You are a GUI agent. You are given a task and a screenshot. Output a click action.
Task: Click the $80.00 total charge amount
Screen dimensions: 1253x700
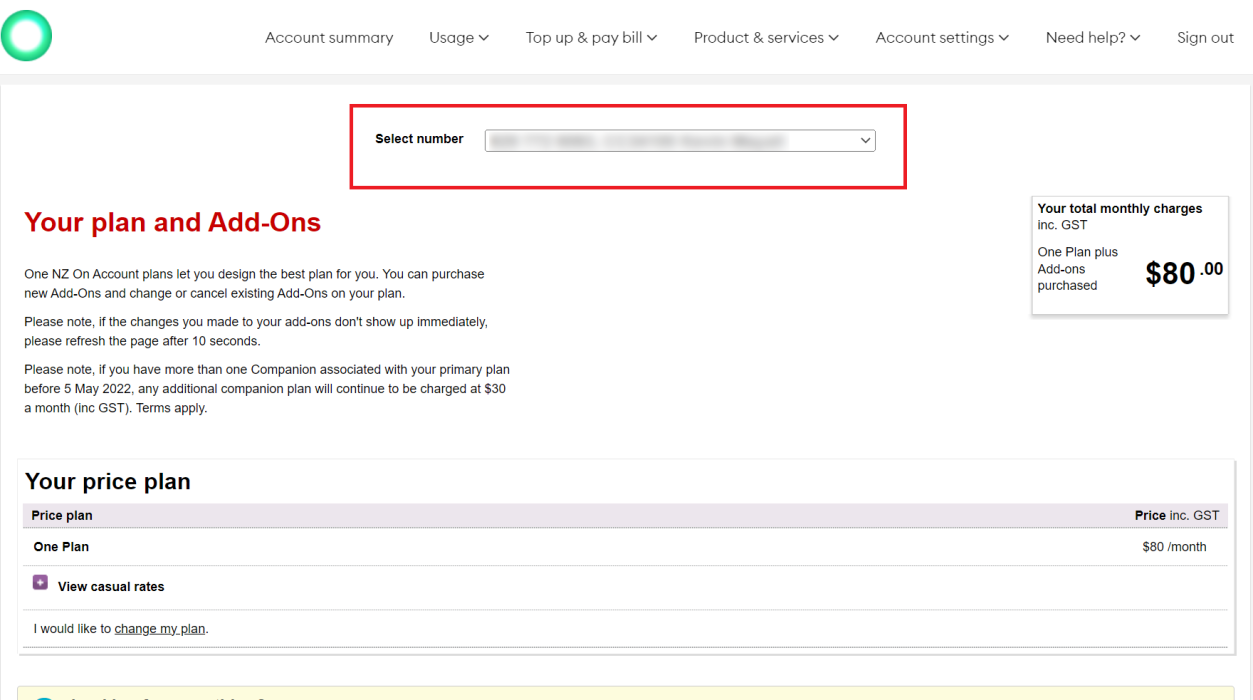[x=1184, y=272]
